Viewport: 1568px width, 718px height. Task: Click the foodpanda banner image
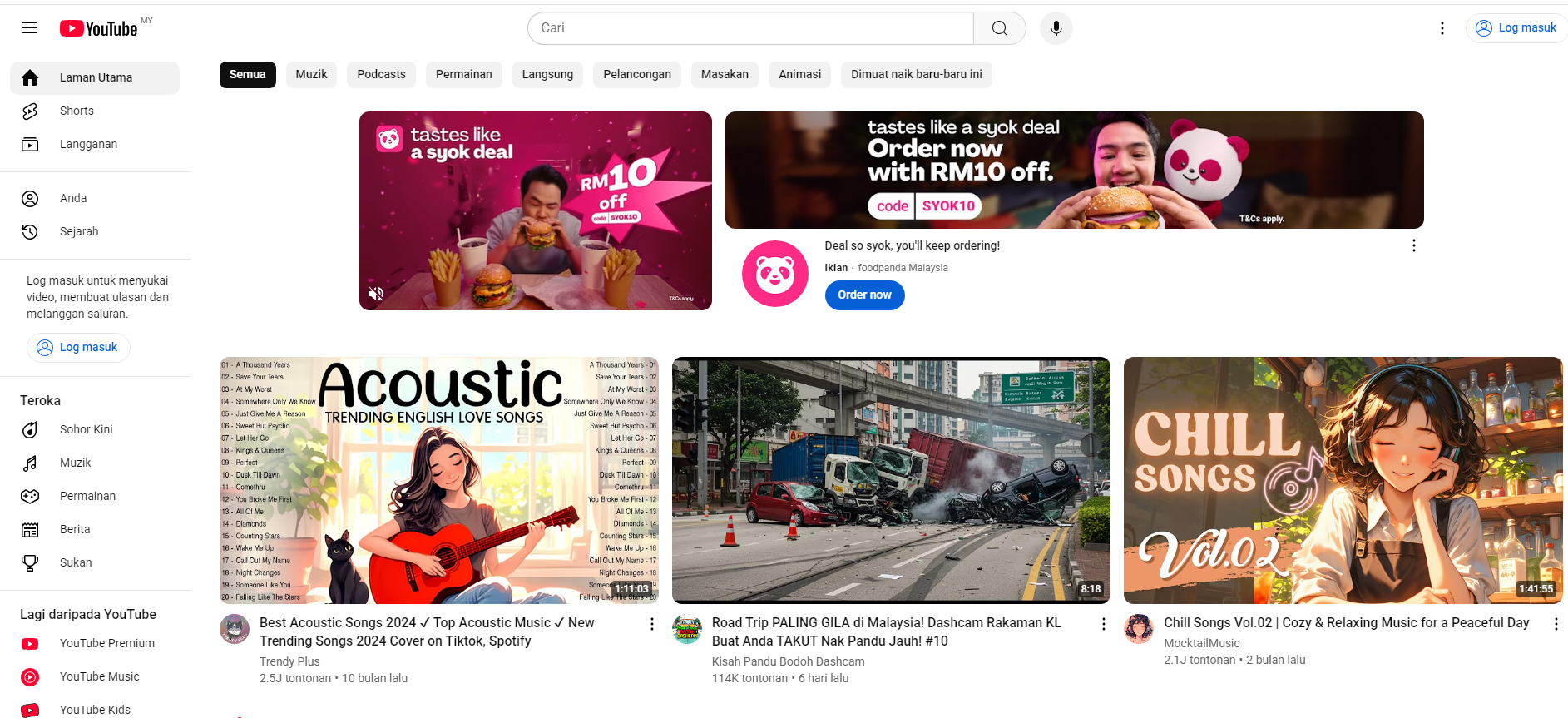coord(1075,170)
